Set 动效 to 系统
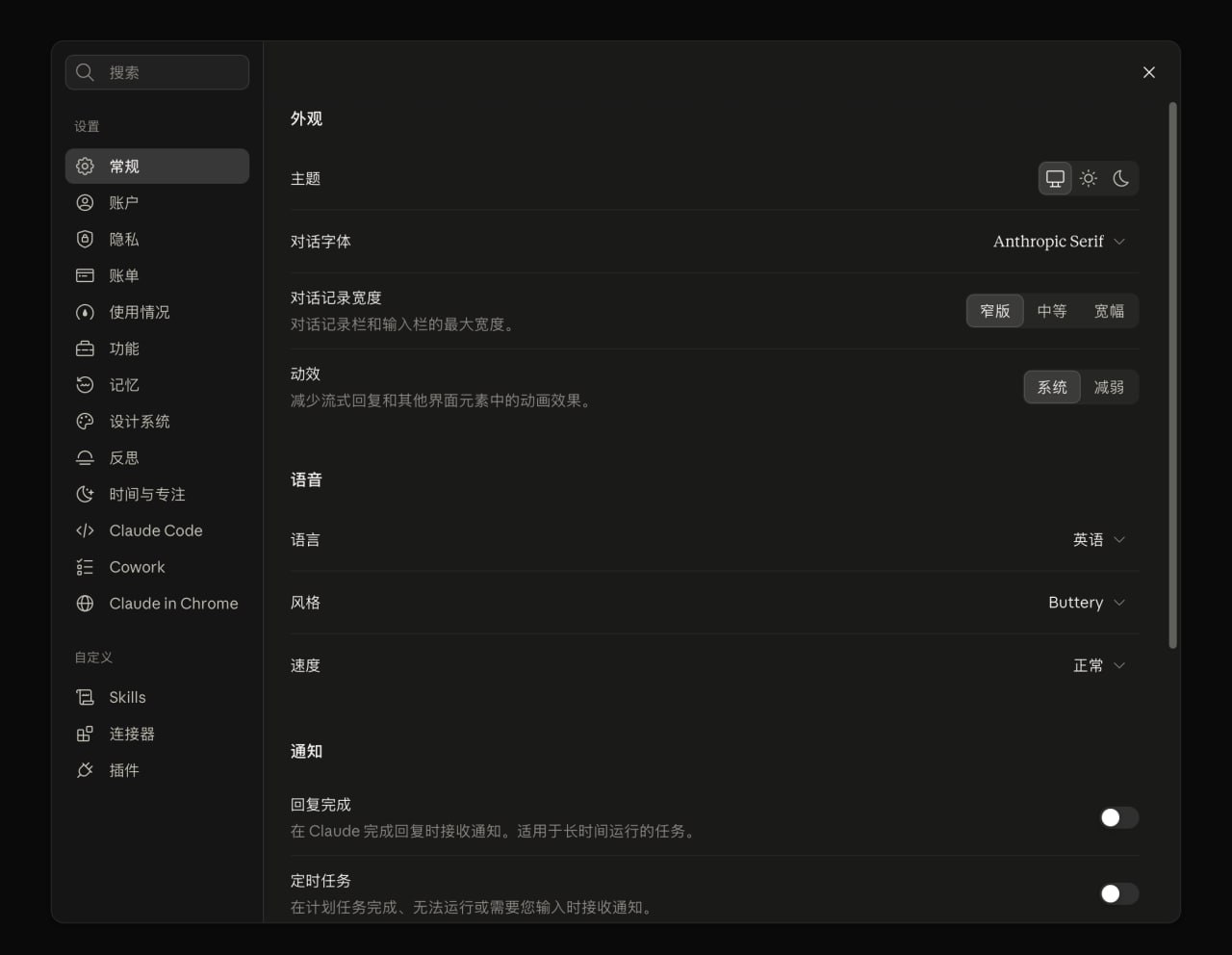This screenshot has width=1232, height=955. click(x=1052, y=387)
